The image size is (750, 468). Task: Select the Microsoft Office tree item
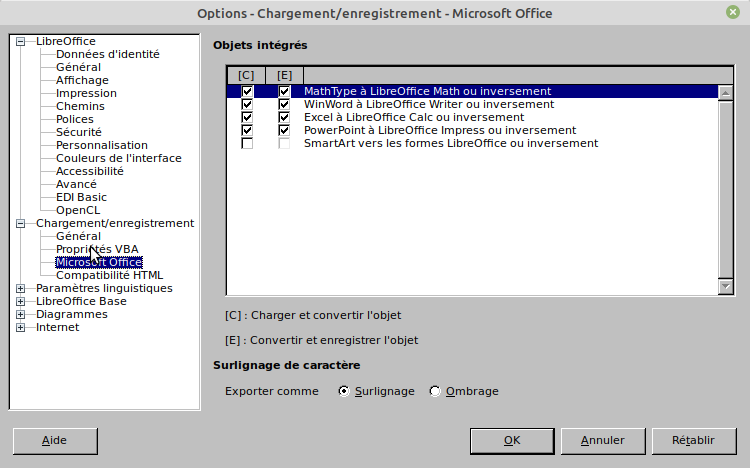click(99, 262)
